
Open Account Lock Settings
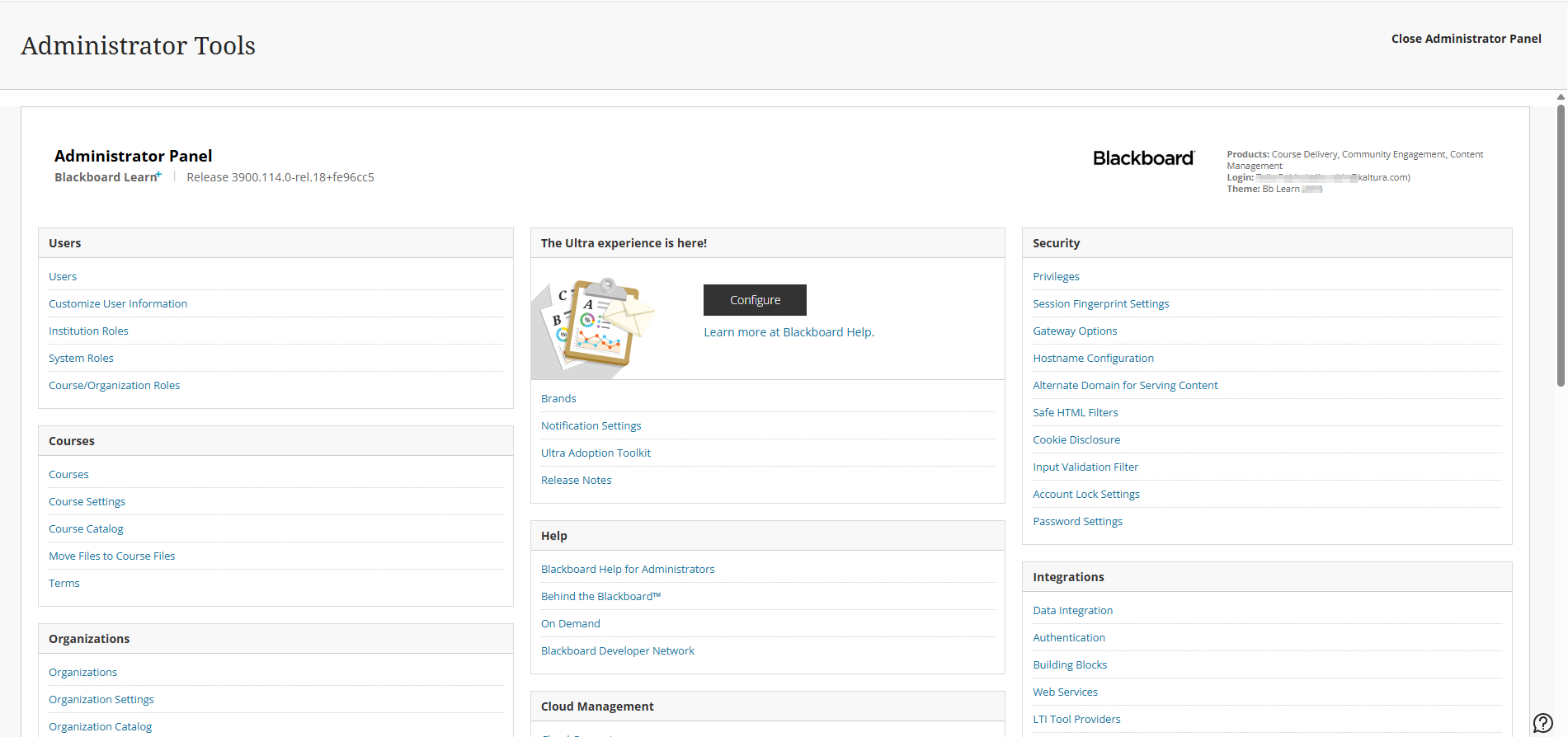click(1086, 495)
